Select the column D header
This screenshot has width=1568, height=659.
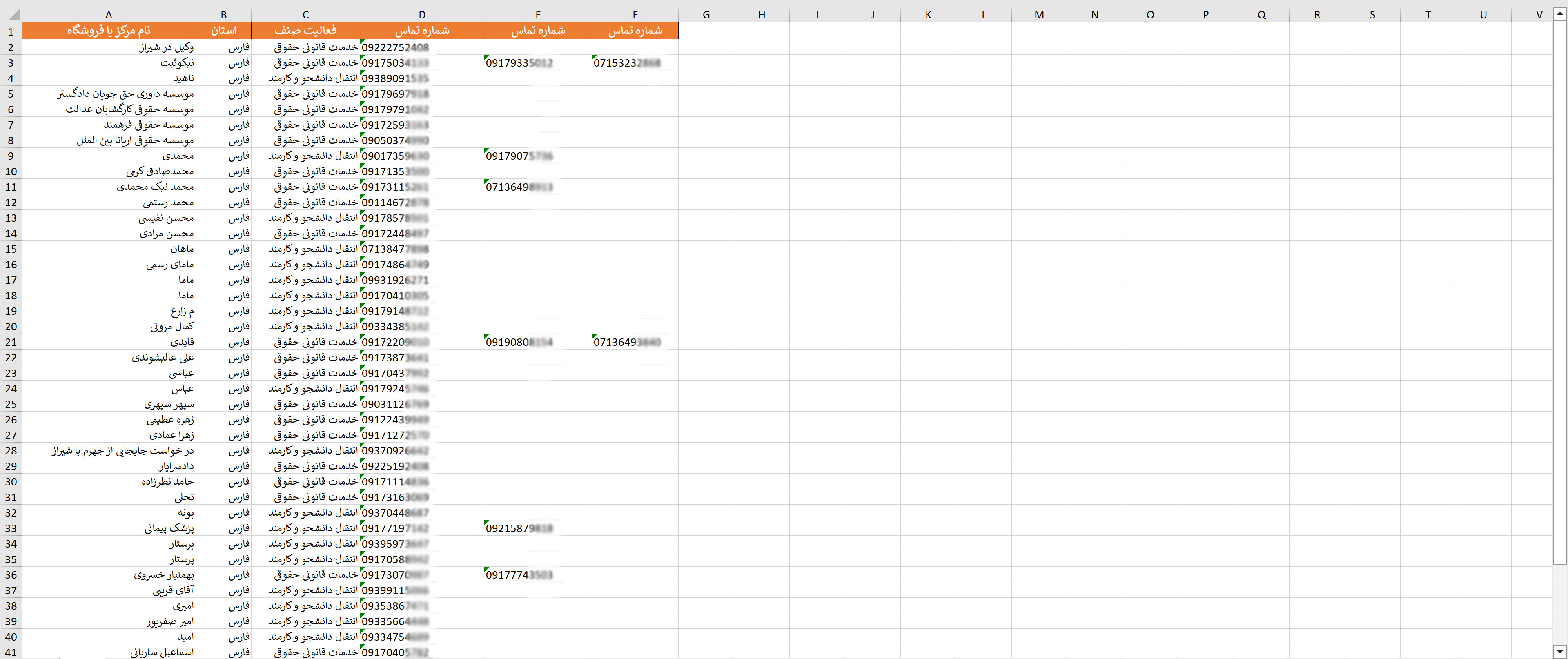(x=422, y=15)
